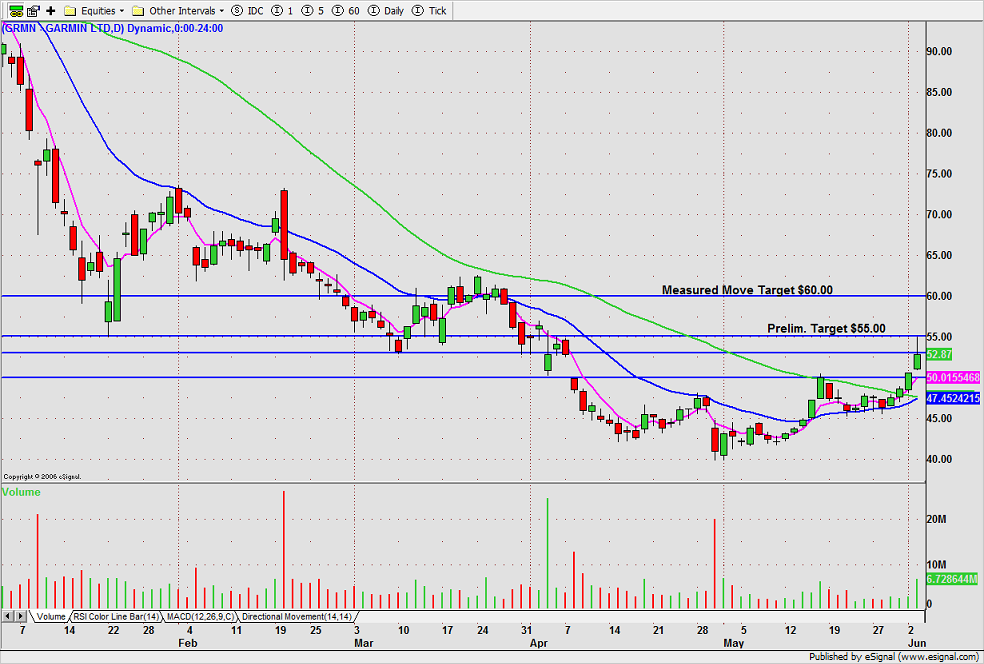Click the Measured Move Target $60.00 label
984x664 pixels.
[747, 290]
